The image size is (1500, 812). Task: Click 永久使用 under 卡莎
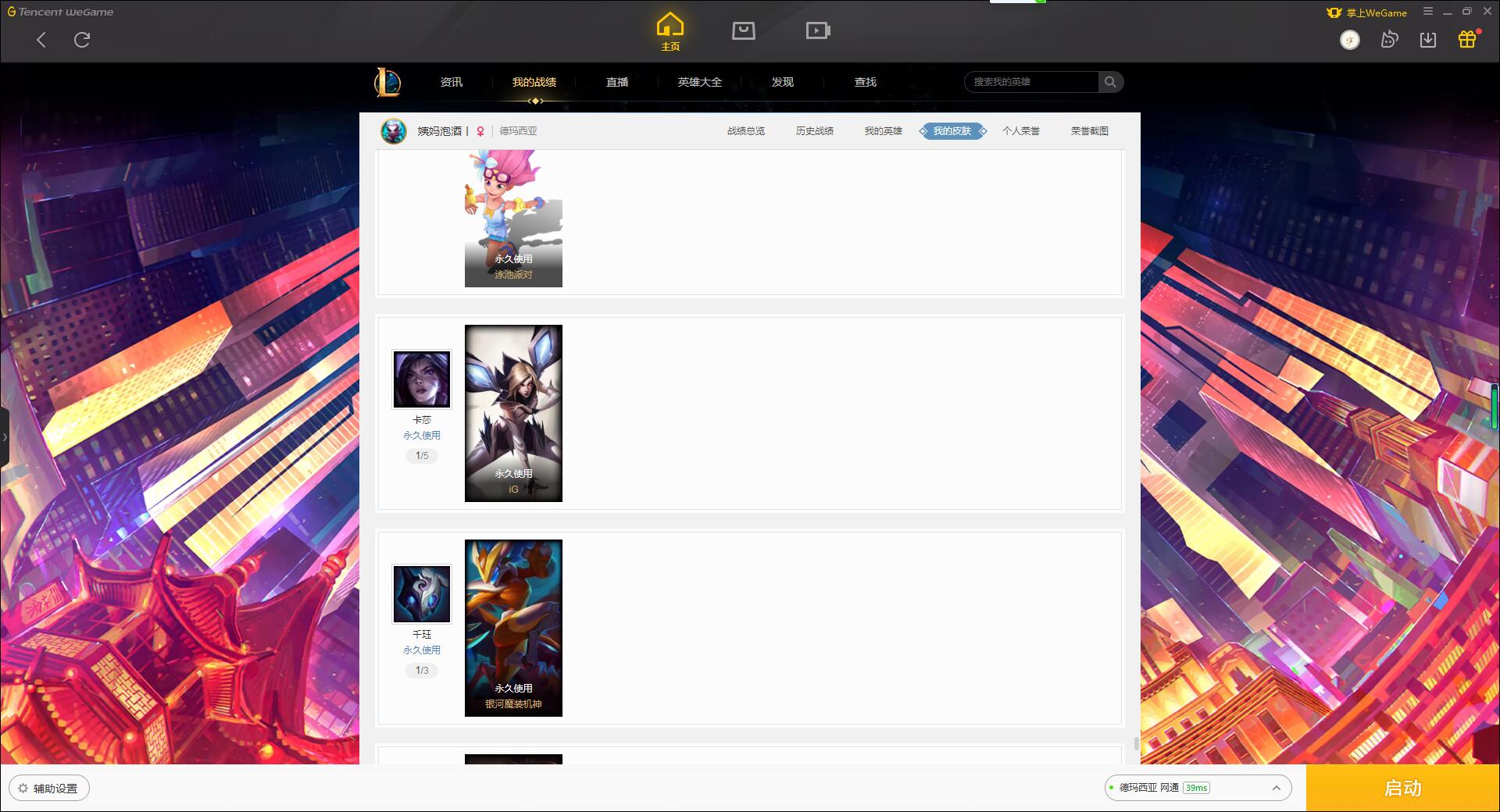pyautogui.click(x=422, y=436)
